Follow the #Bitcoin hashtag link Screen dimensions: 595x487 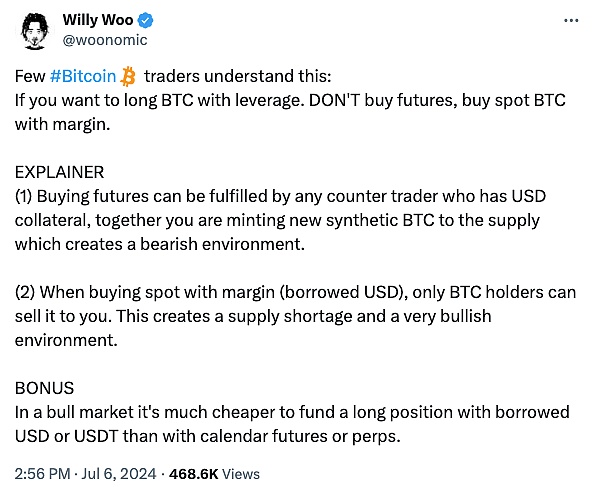pyautogui.click(x=83, y=76)
